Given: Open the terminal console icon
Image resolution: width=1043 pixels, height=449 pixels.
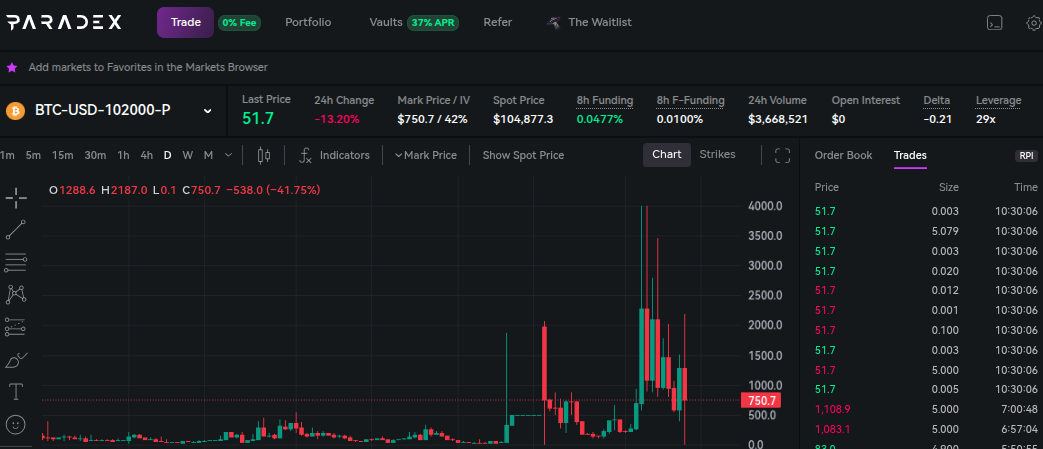Looking at the screenshot, I should point(994,23).
